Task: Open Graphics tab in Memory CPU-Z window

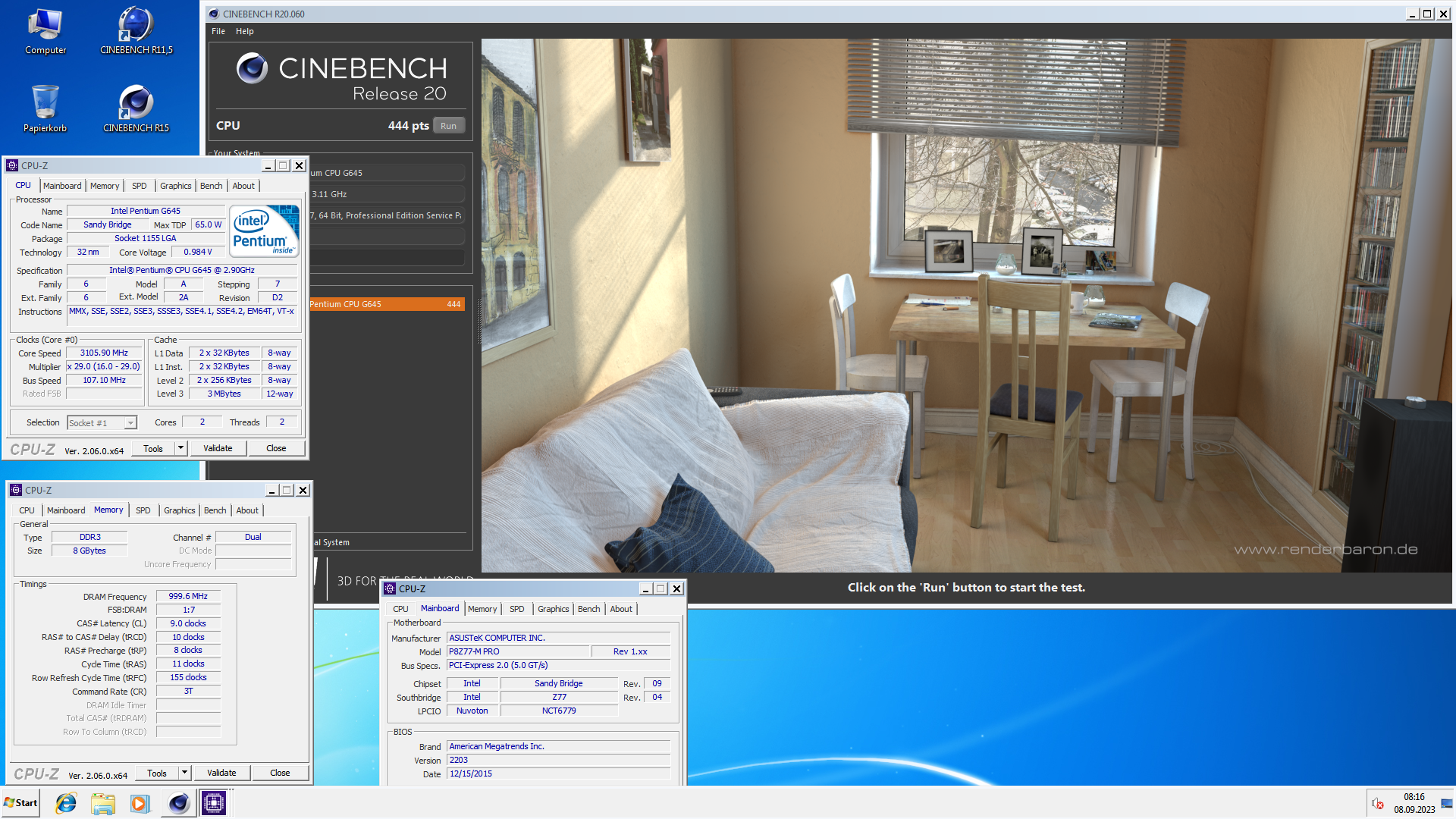Action: [x=180, y=510]
